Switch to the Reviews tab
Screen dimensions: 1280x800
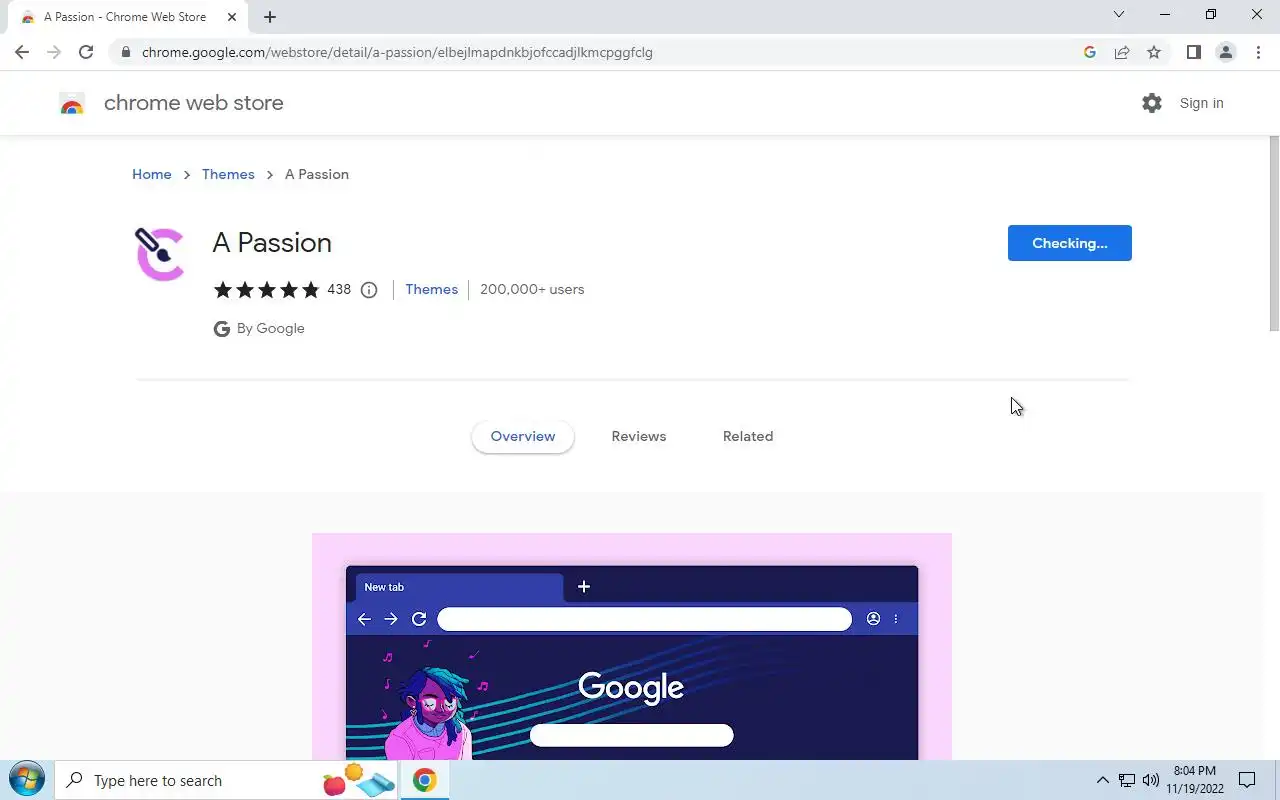pyautogui.click(x=639, y=436)
